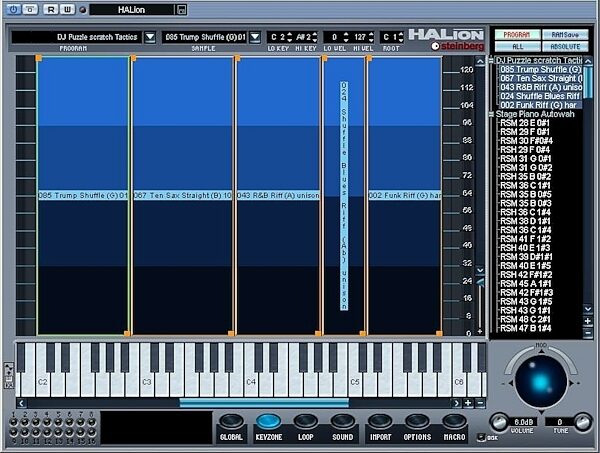Select the 085 Trump Shuffle keyzone label
The image size is (600, 453).
[83, 196]
